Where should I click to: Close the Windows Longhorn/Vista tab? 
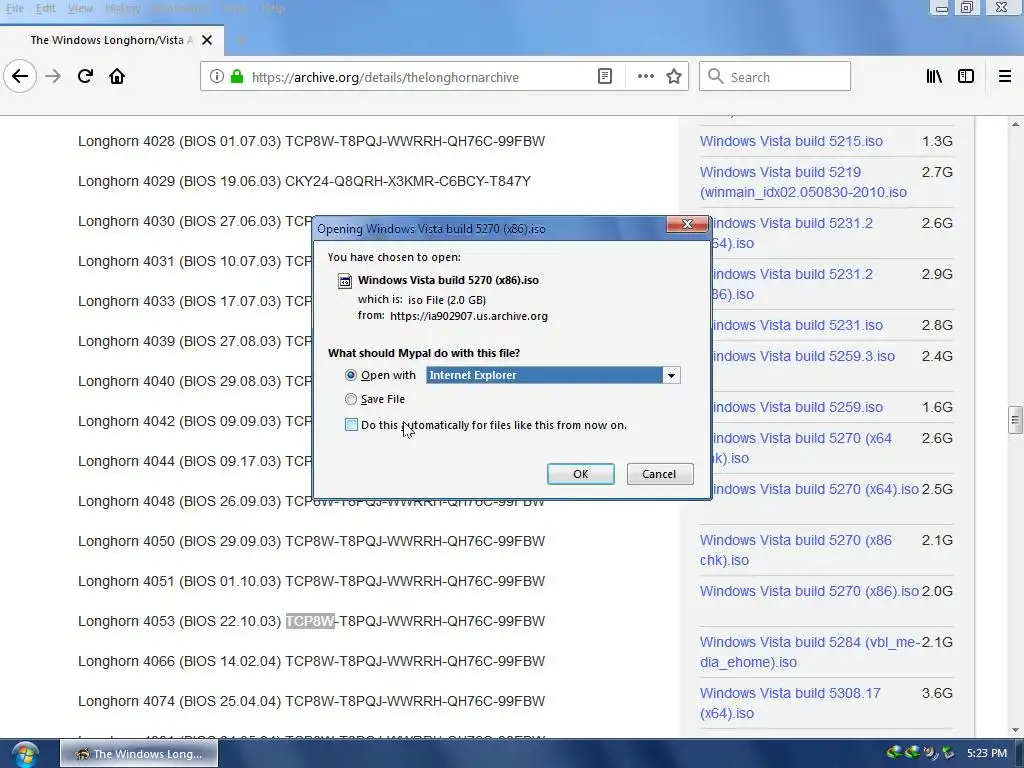pos(207,40)
